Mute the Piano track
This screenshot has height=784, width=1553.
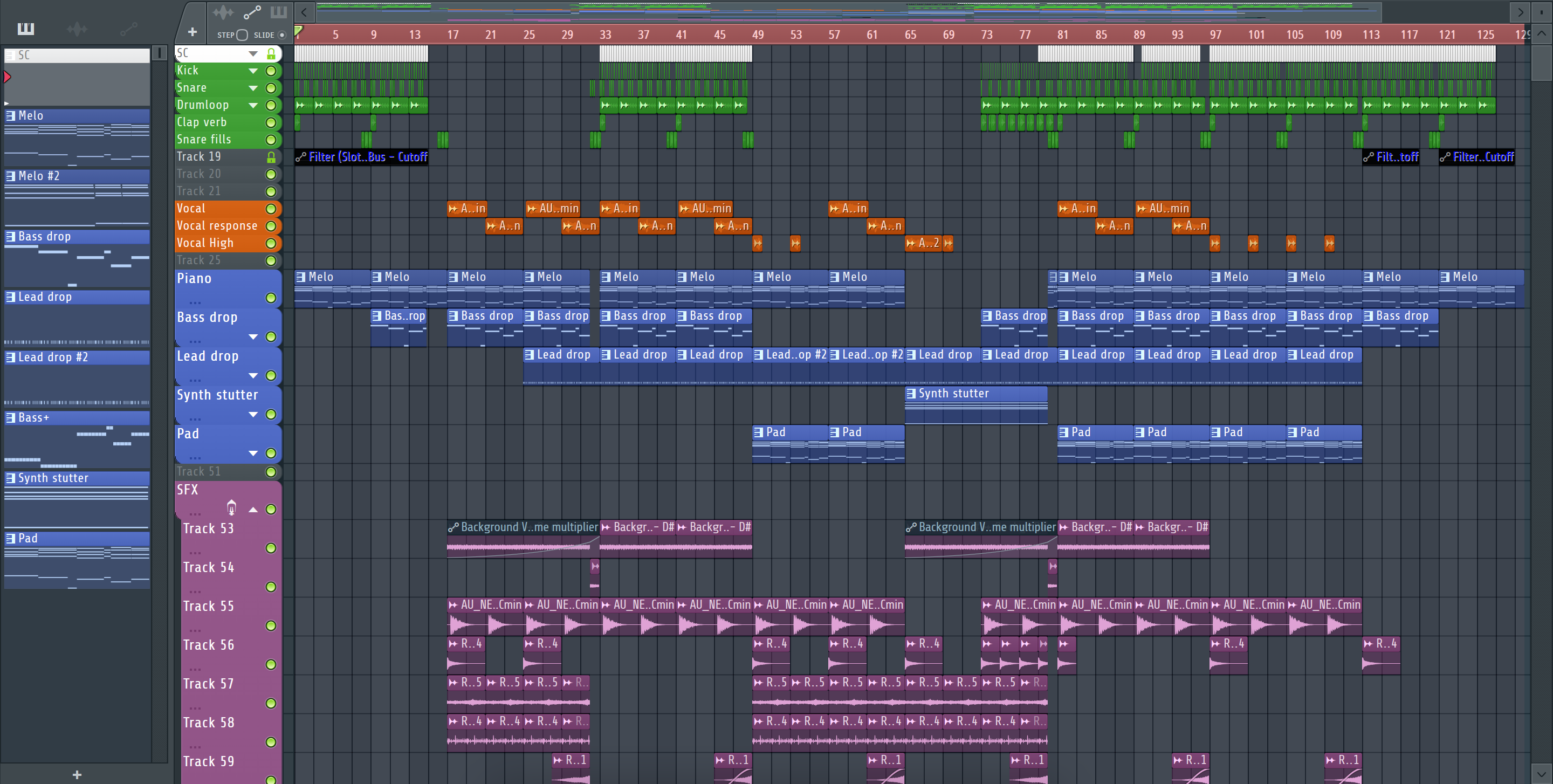271,298
